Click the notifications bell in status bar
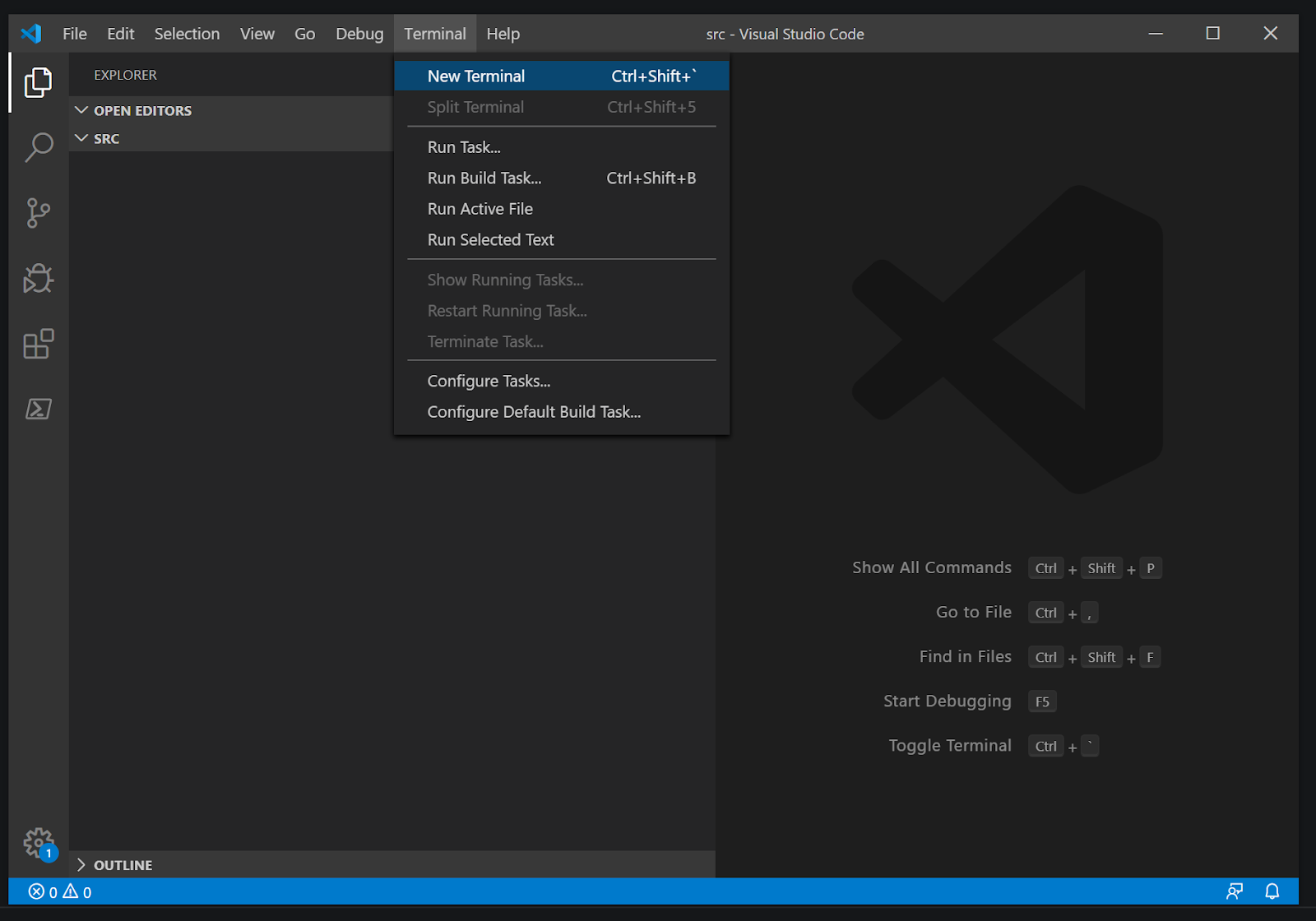 pyautogui.click(x=1272, y=891)
